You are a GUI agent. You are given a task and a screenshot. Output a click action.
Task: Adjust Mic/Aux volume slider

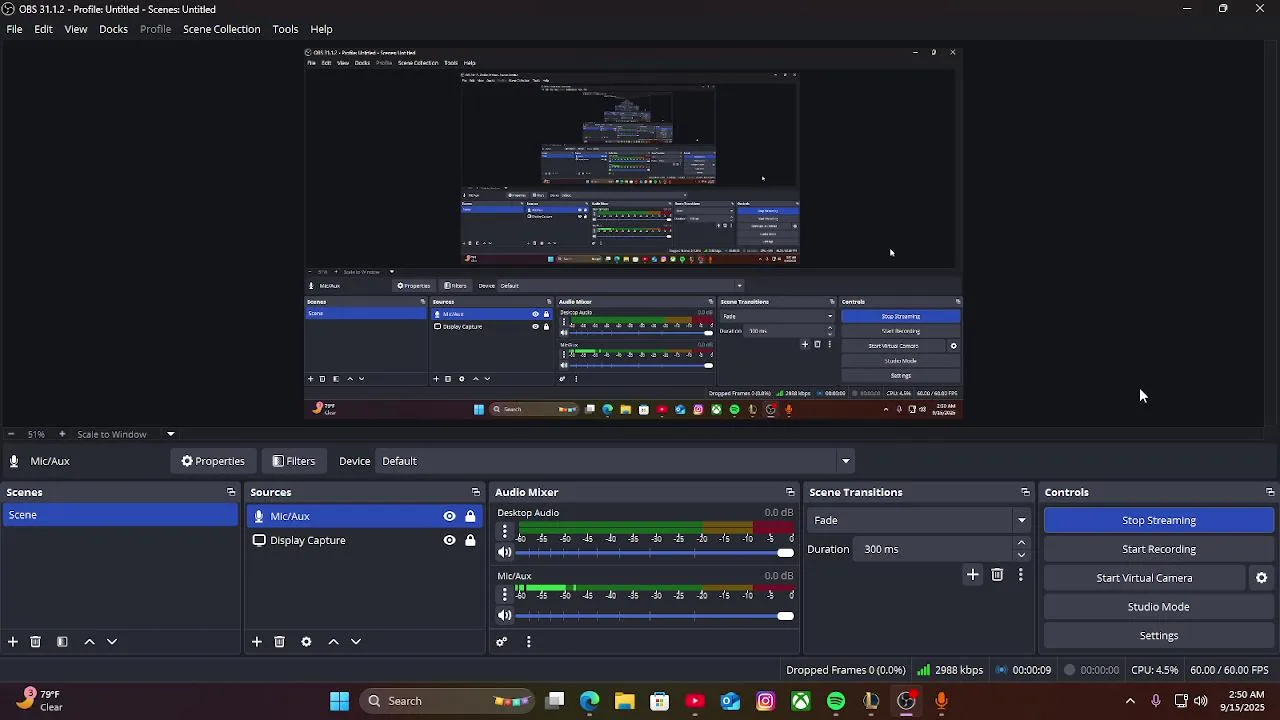click(x=655, y=616)
